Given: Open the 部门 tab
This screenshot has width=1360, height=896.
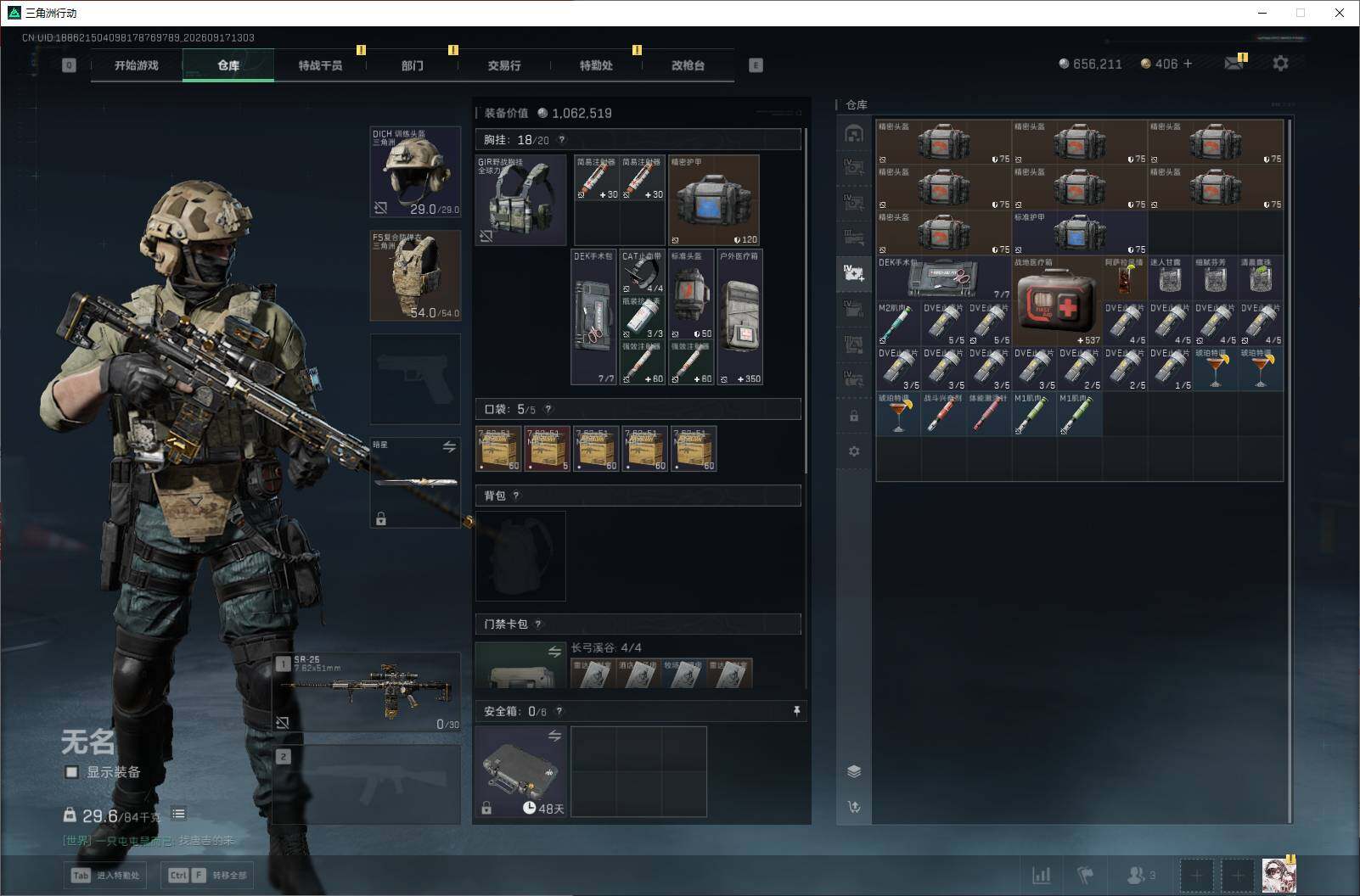Looking at the screenshot, I should [x=413, y=65].
